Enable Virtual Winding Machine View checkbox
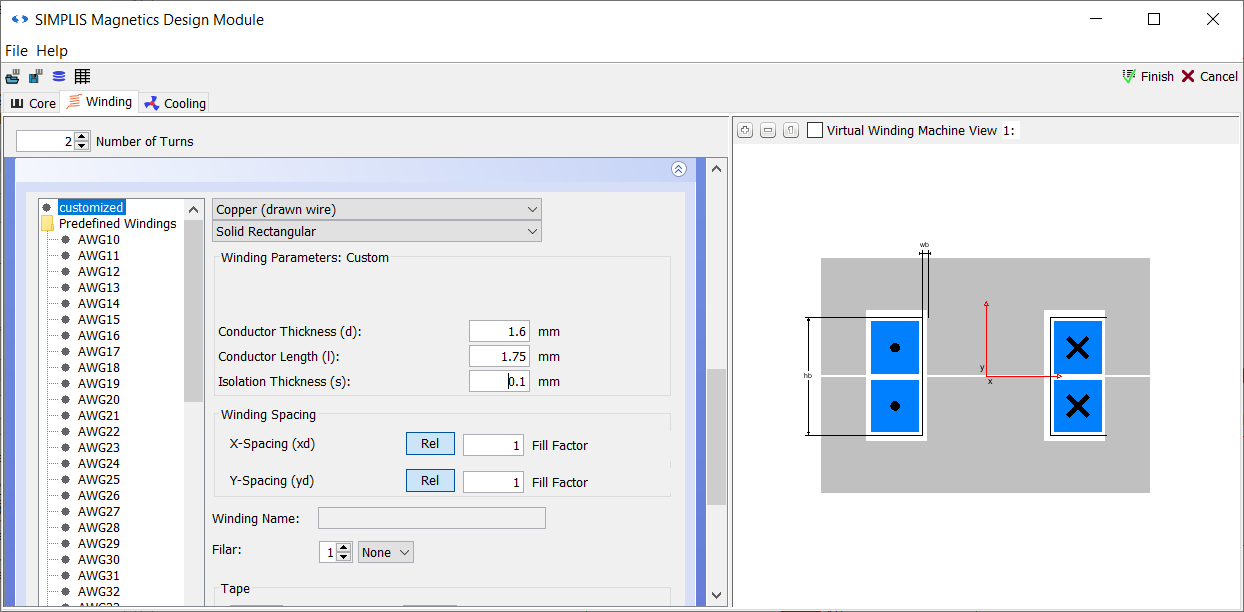This screenshot has height=612, width=1244. coord(815,131)
